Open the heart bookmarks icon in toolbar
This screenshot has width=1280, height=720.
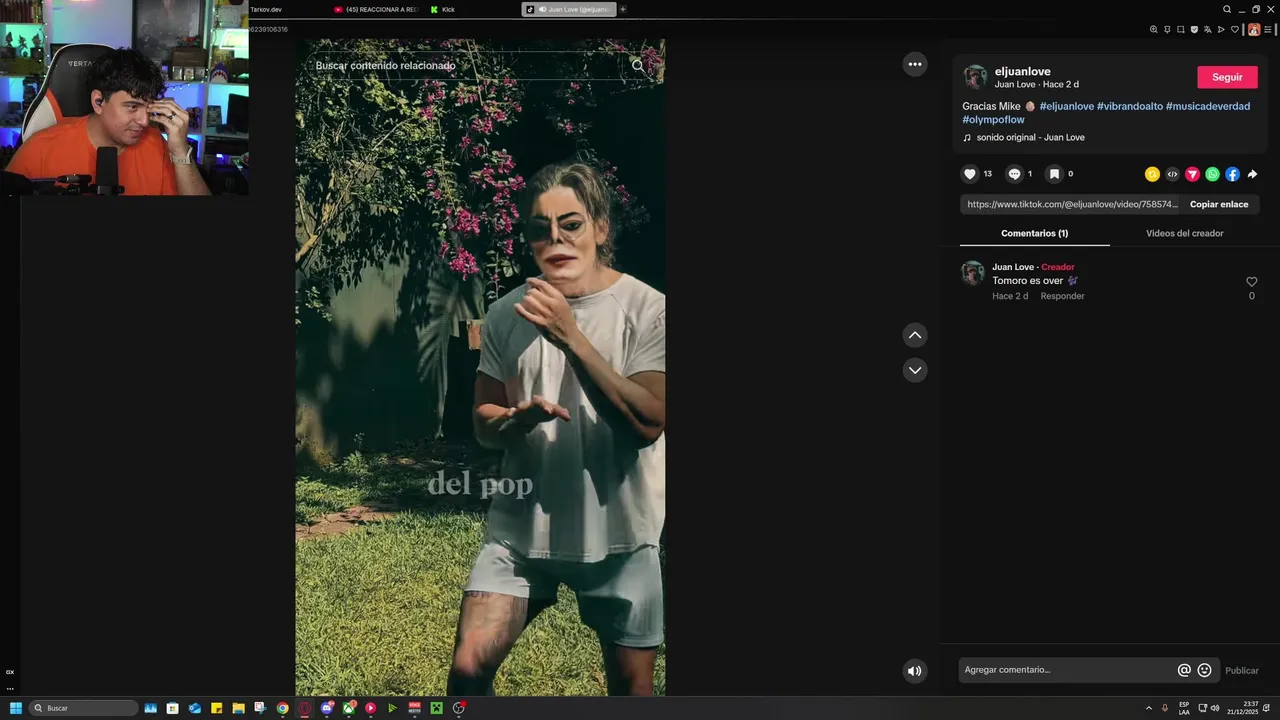tap(1235, 29)
